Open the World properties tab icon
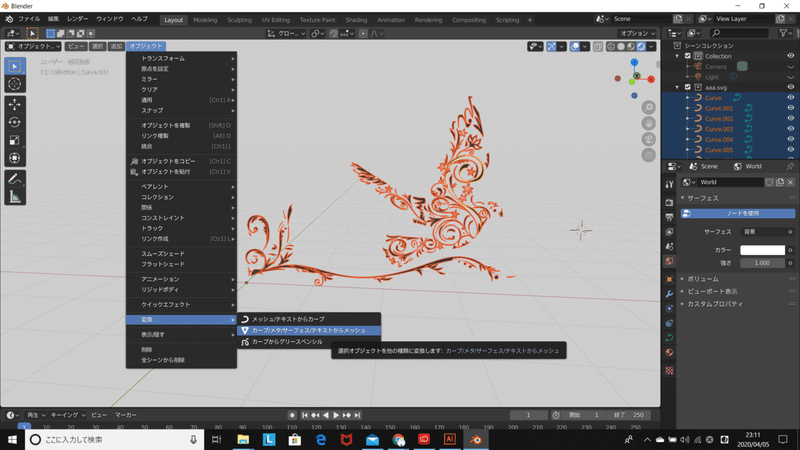Screen dimensions: 800x450 [x=669, y=261]
